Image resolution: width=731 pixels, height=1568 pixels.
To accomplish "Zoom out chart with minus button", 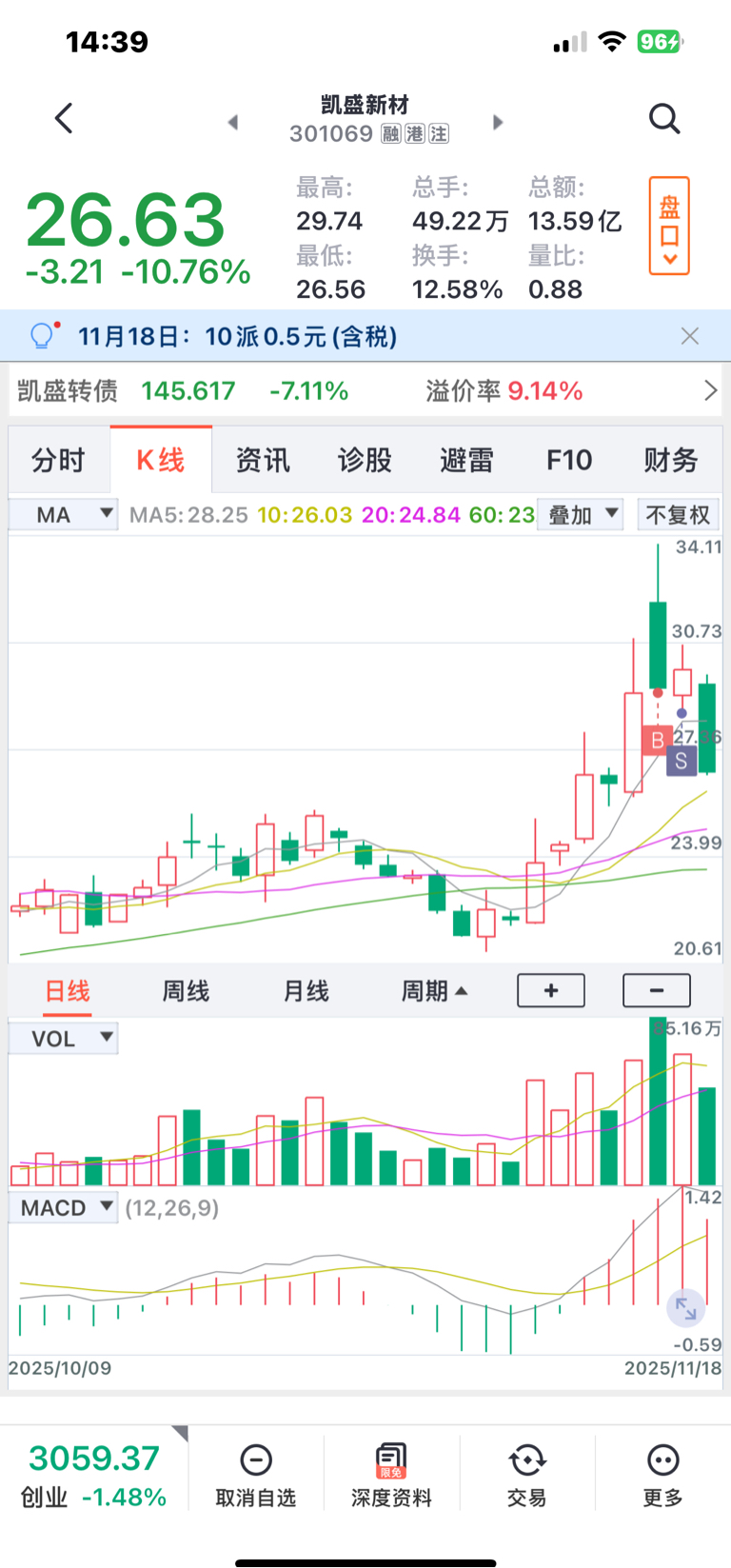I will (x=657, y=990).
